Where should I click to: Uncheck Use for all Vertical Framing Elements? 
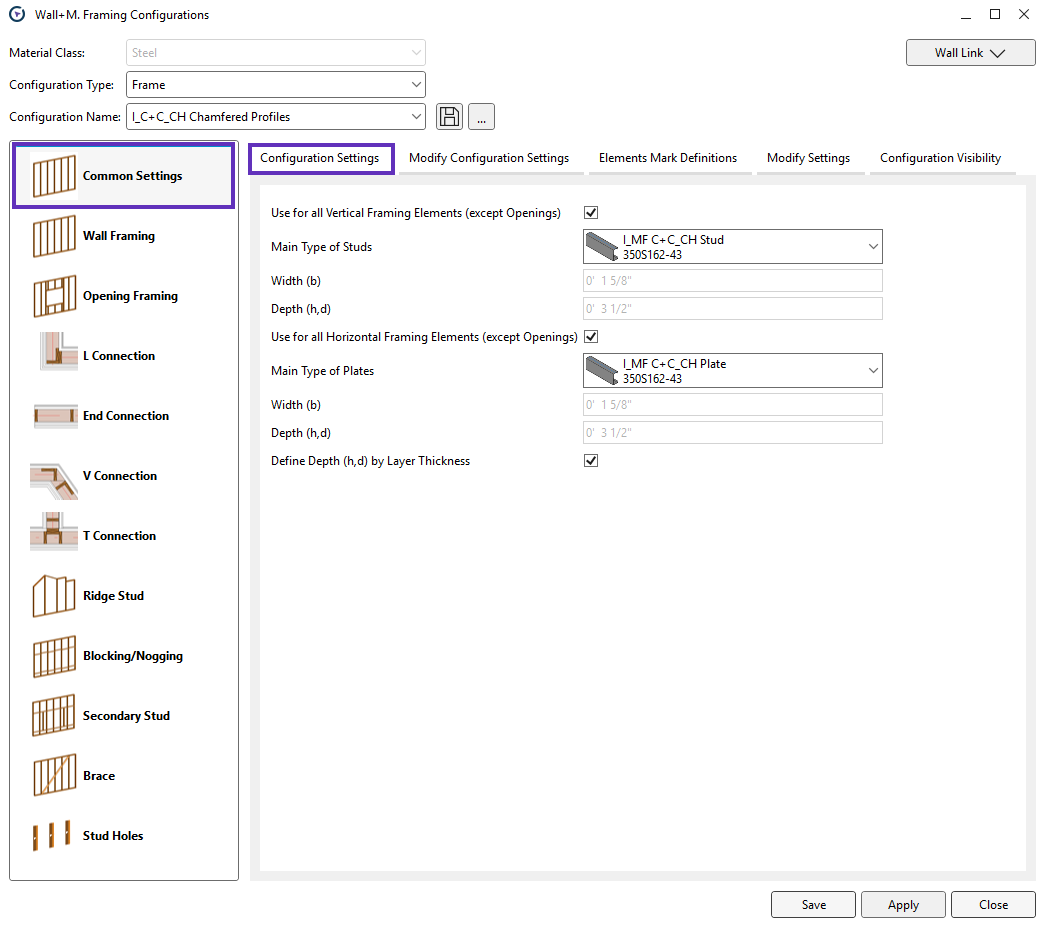[591, 213]
